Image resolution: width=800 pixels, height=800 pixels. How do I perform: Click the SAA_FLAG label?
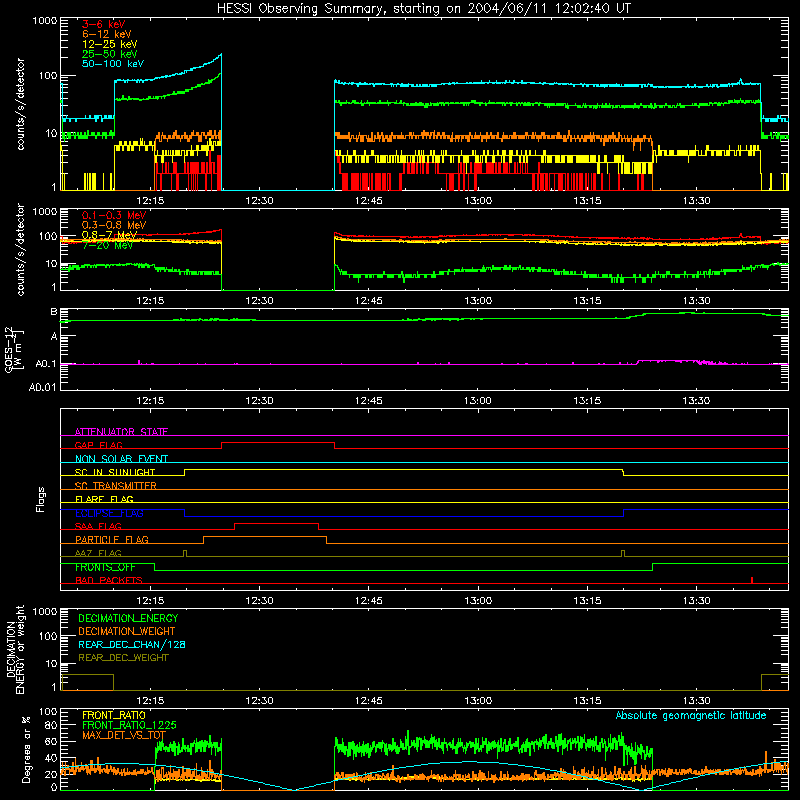[98, 526]
